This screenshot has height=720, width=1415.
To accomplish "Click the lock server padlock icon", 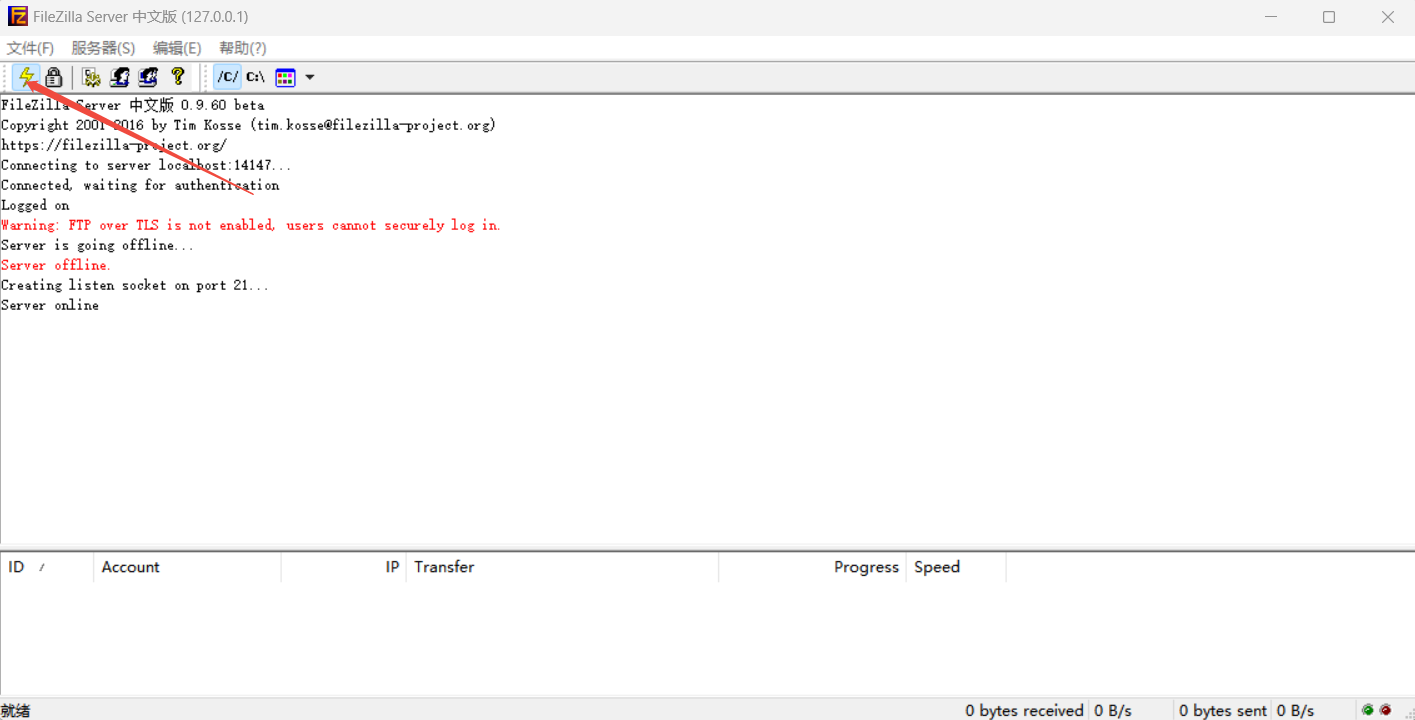I will [x=54, y=77].
